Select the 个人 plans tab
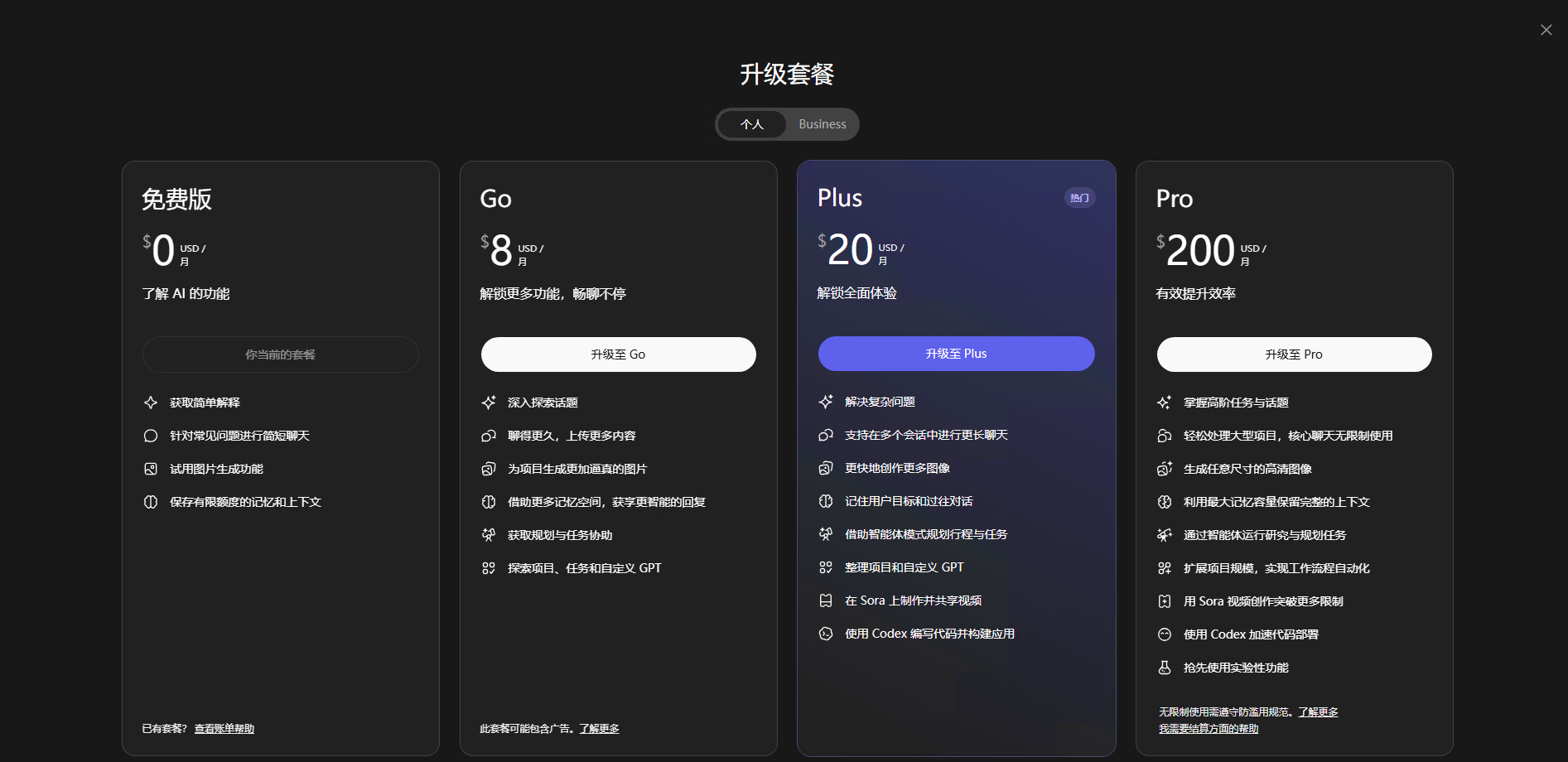The width and height of the screenshot is (1568, 762). [x=752, y=124]
